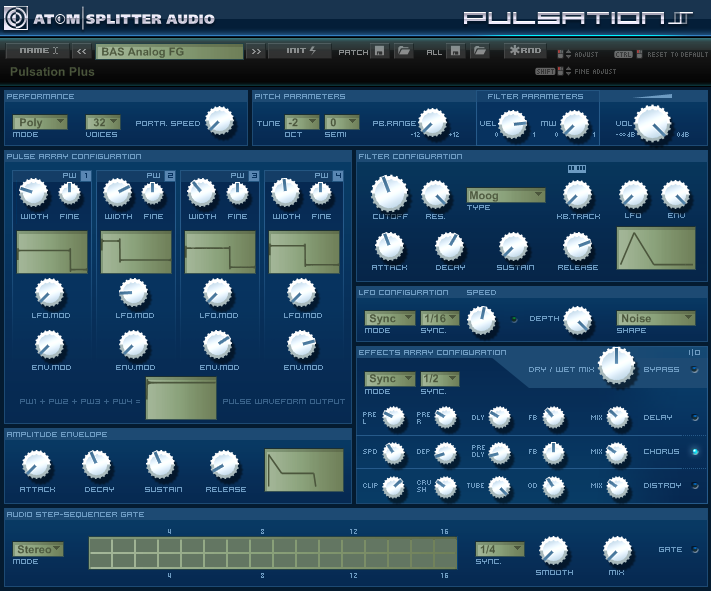Open the sequencer Stereo mode dropdown
This screenshot has height=591, width=711.
pos(38,549)
